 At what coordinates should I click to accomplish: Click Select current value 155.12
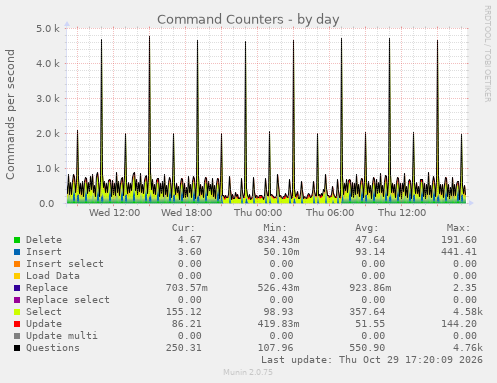coord(184,312)
